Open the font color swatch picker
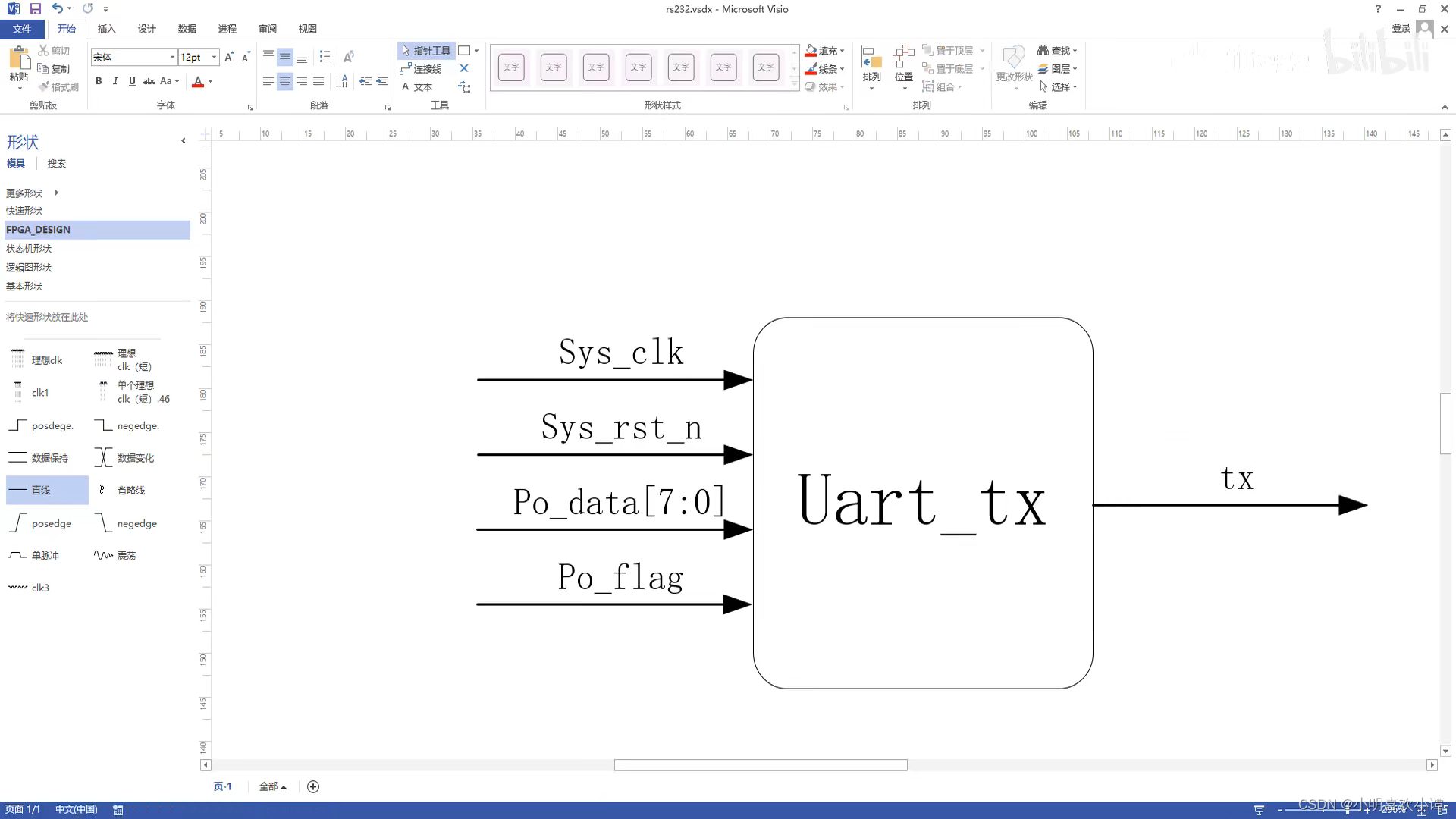Image resolution: width=1456 pixels, height=819 pixels. click(211, 82)
